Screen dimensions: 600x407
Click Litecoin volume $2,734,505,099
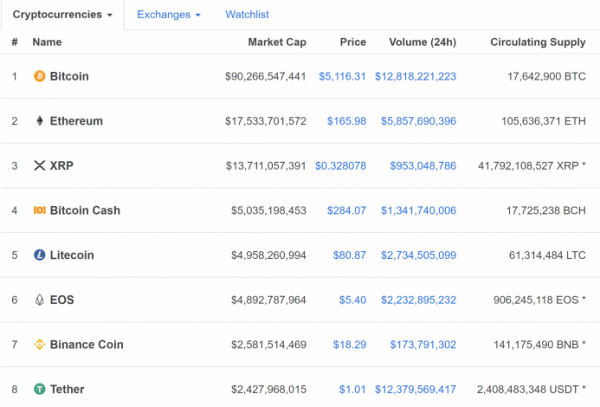point(418,255)
